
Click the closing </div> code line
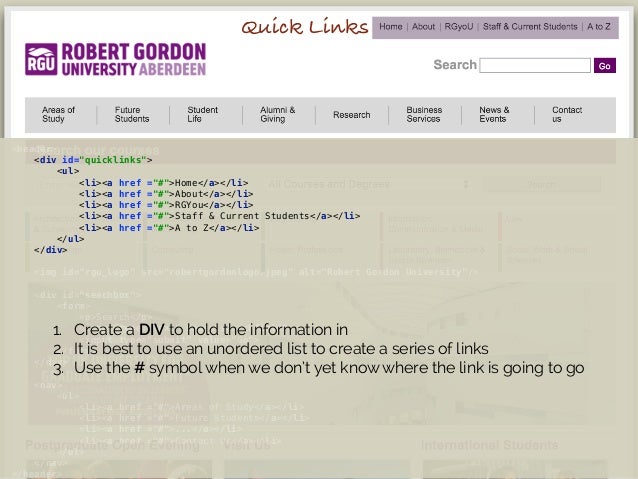(x=50, y=249)
